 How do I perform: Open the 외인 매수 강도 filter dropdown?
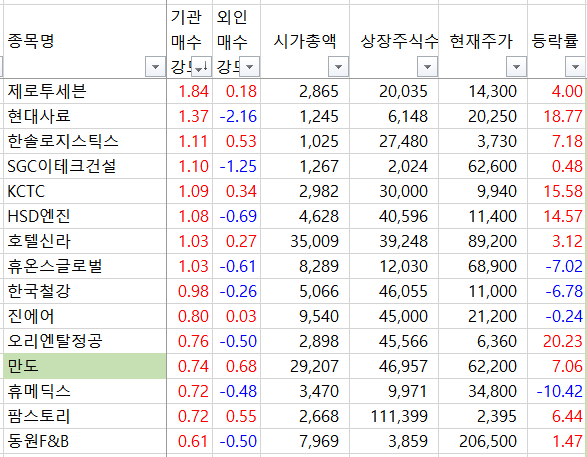249,67
